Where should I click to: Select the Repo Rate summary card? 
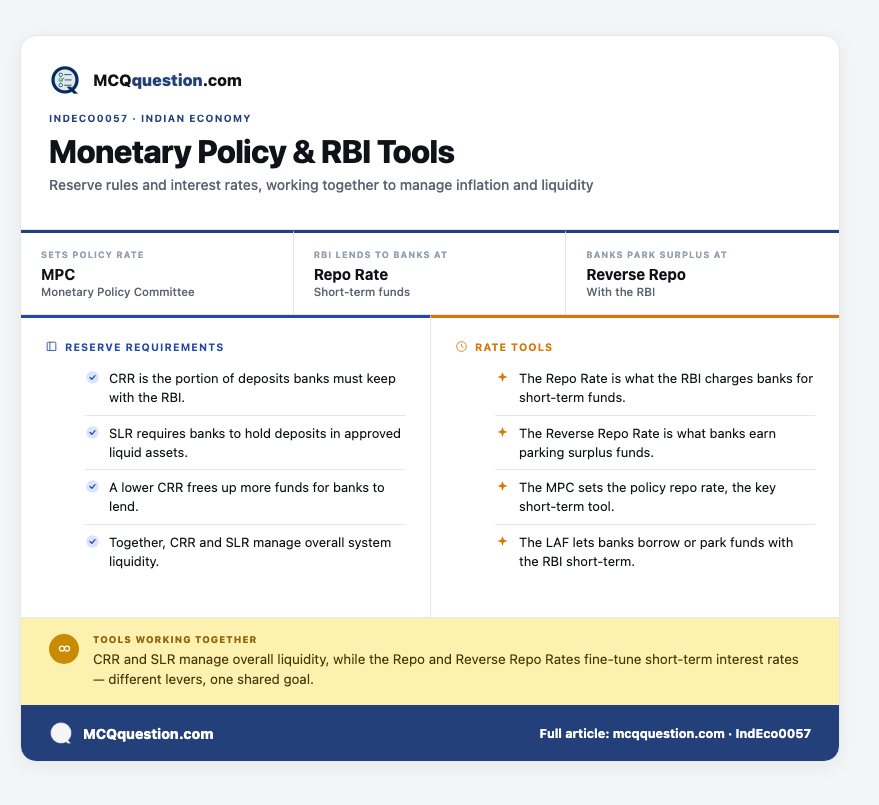(429, 274)
